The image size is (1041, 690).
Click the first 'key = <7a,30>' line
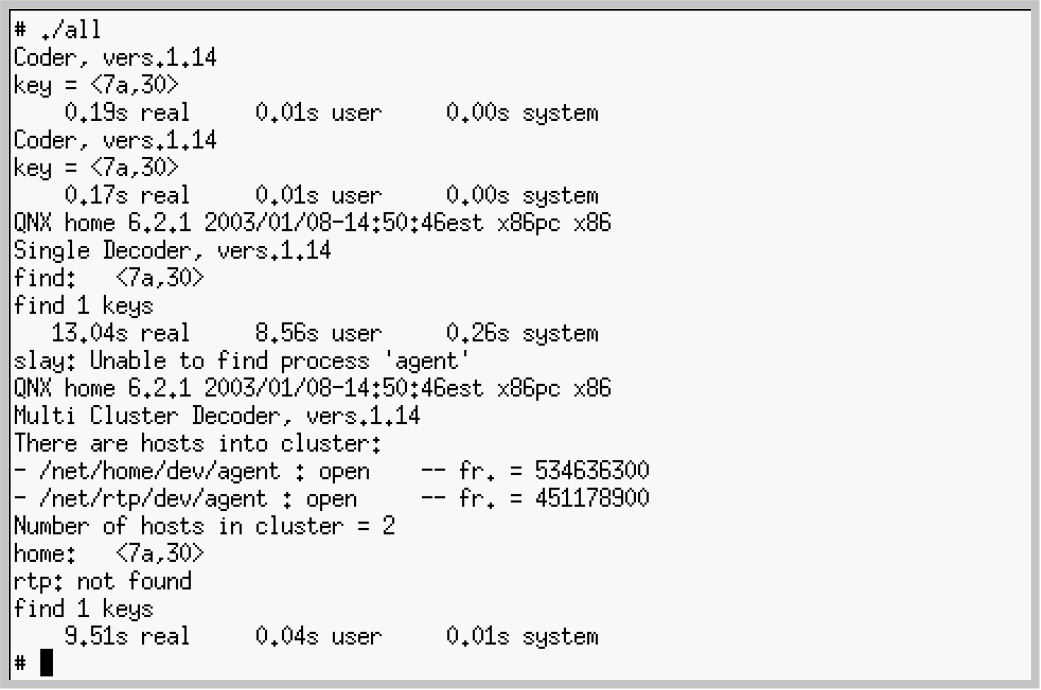[x=96, y=85]
